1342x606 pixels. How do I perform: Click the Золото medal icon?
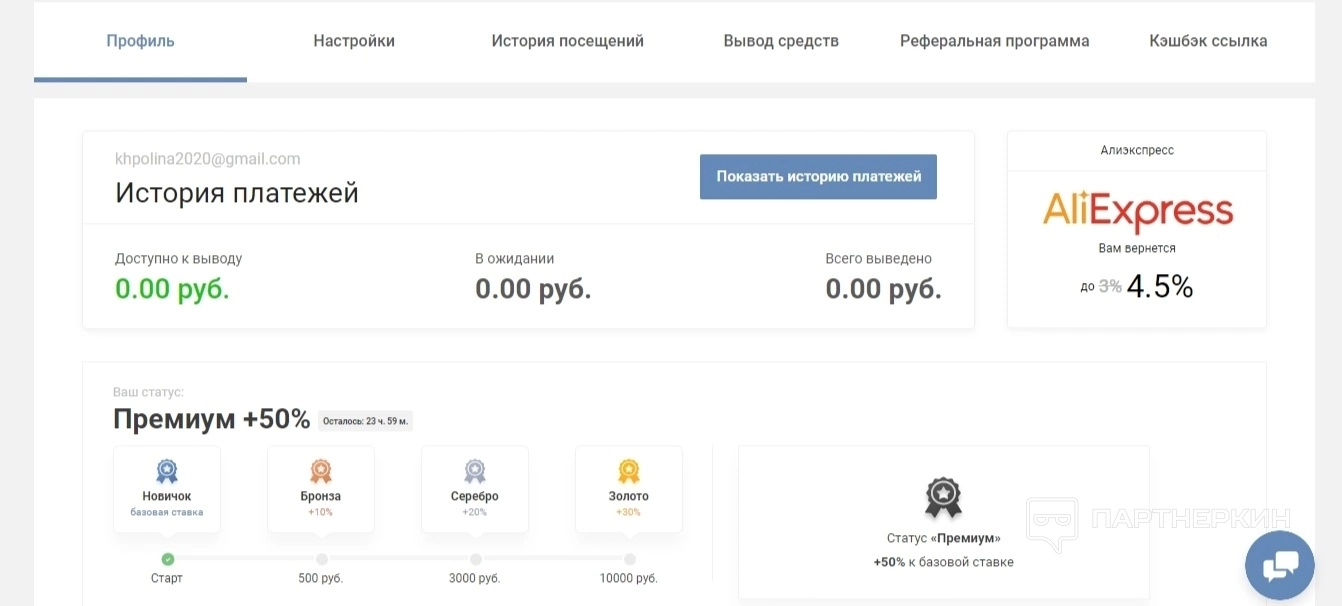point(629,471)
